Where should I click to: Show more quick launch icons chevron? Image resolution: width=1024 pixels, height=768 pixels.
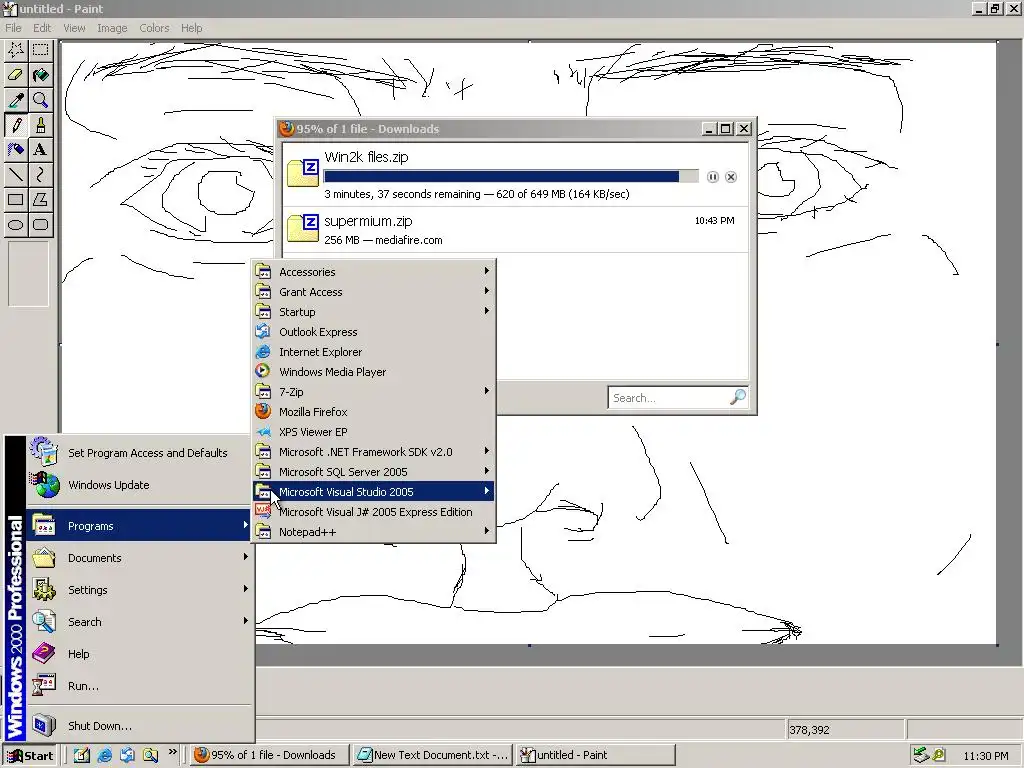[x=172, y=752]
